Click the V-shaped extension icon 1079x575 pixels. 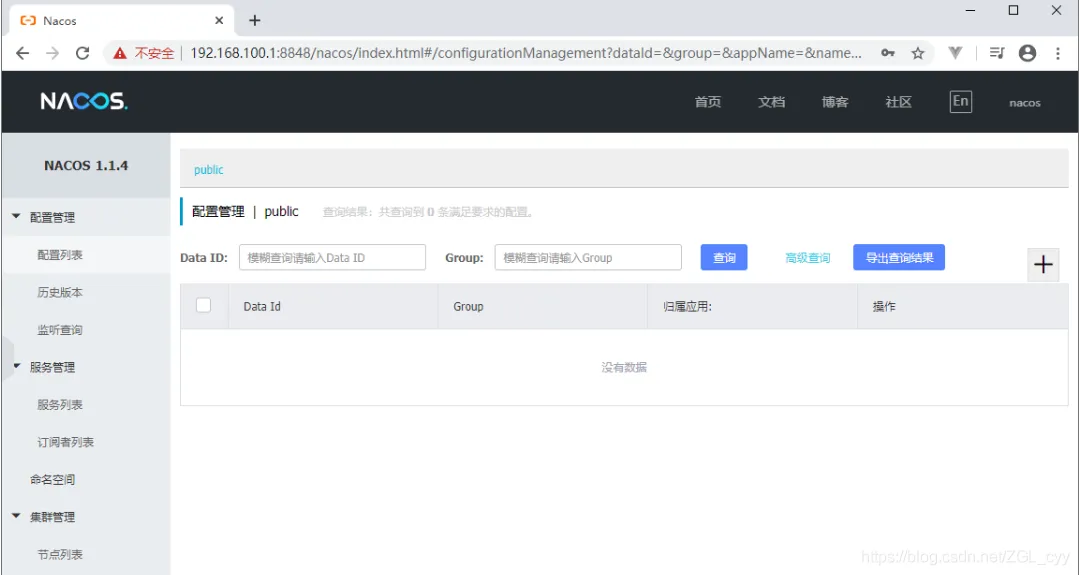point(955,53)
